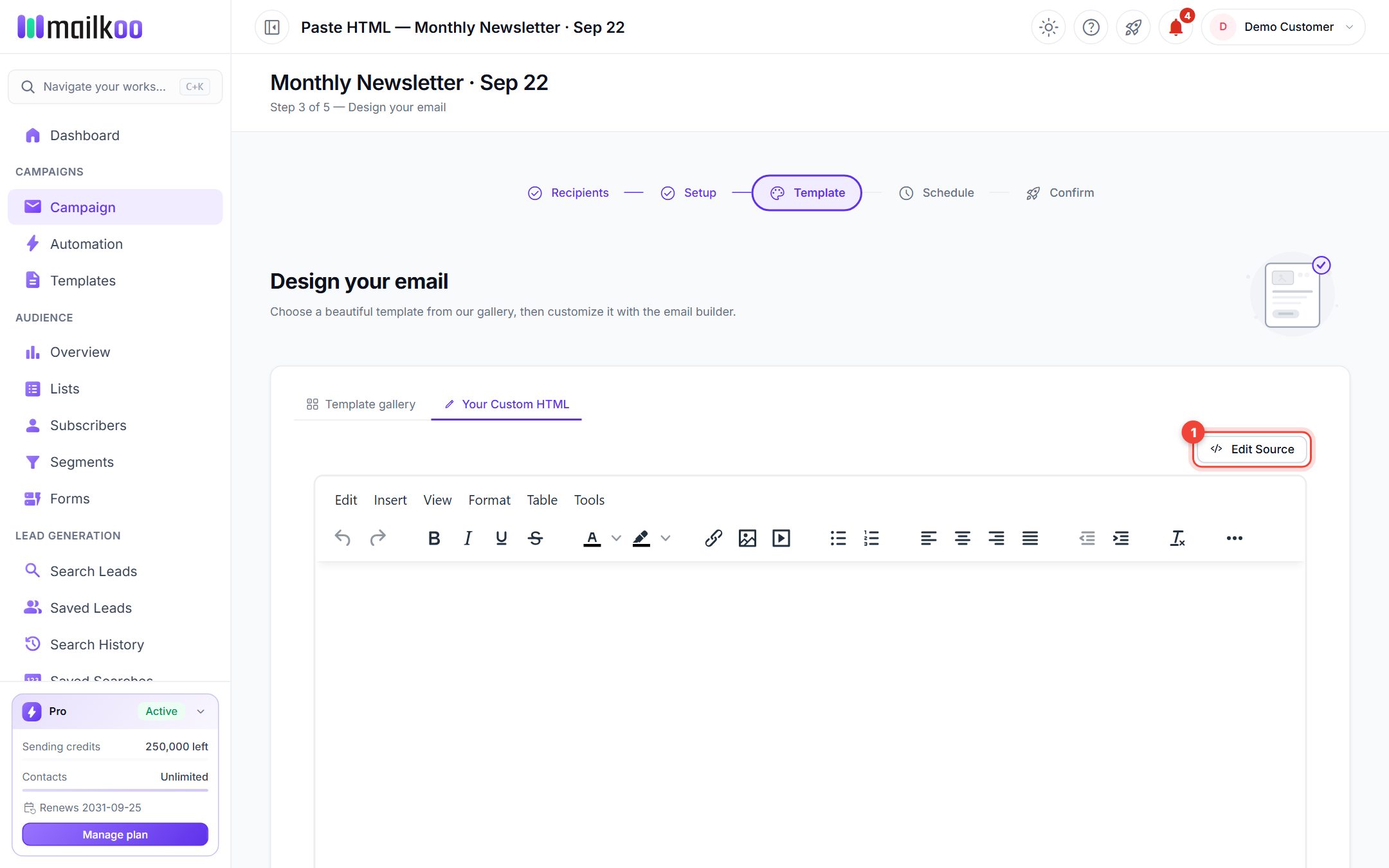Insert a link with the link icon
Viewport: 1389px width, 868px height.
[x=713, y=538]
